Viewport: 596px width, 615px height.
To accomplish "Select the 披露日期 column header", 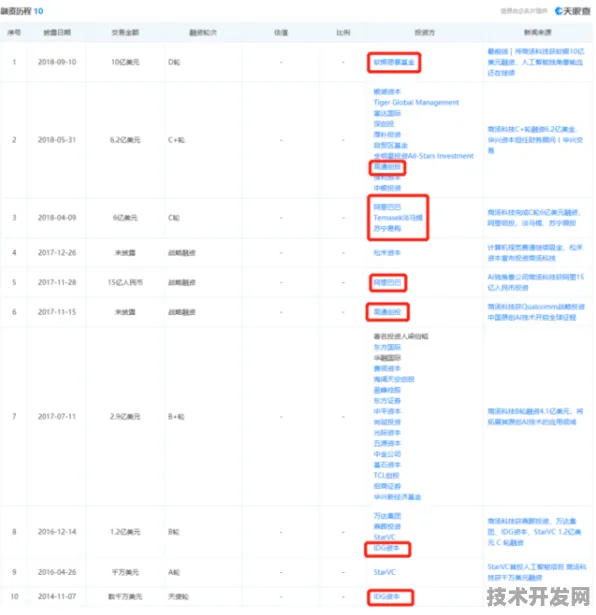I will [57, 32].
